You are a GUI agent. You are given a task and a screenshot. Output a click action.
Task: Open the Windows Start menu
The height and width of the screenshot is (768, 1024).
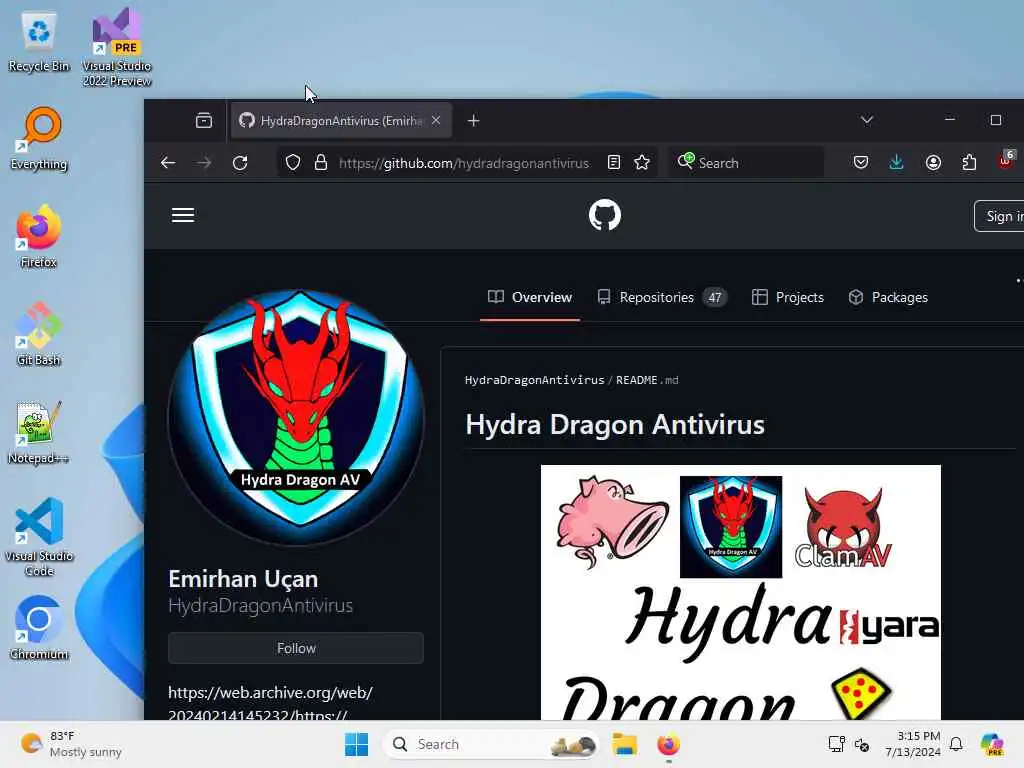(357, 744)
